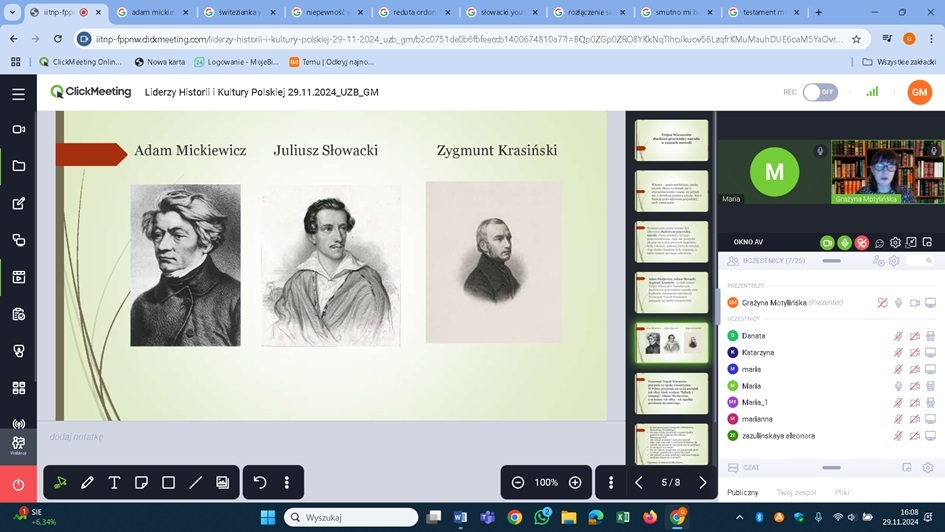
Task: Select the first slide thumbnail
Action: pyautogui.click(x=671, y=140)
